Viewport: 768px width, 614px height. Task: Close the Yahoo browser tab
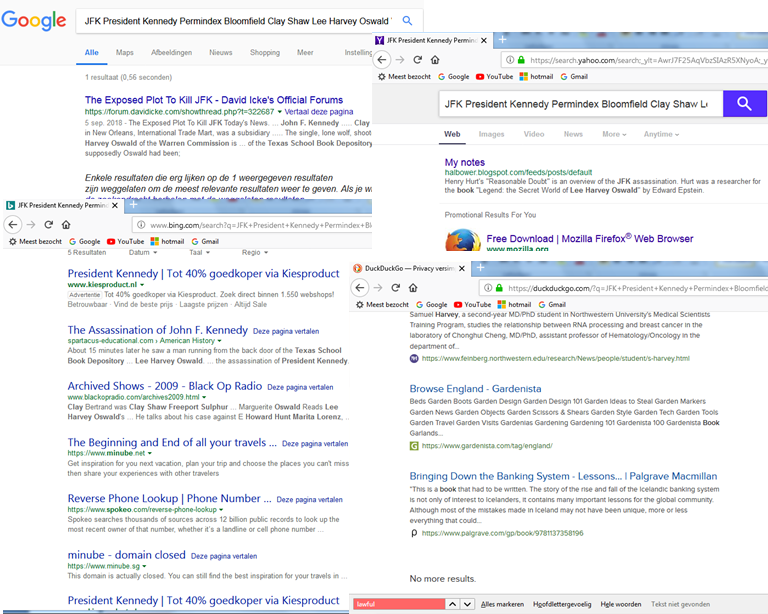pyautogui.click(x=484, y=40)
